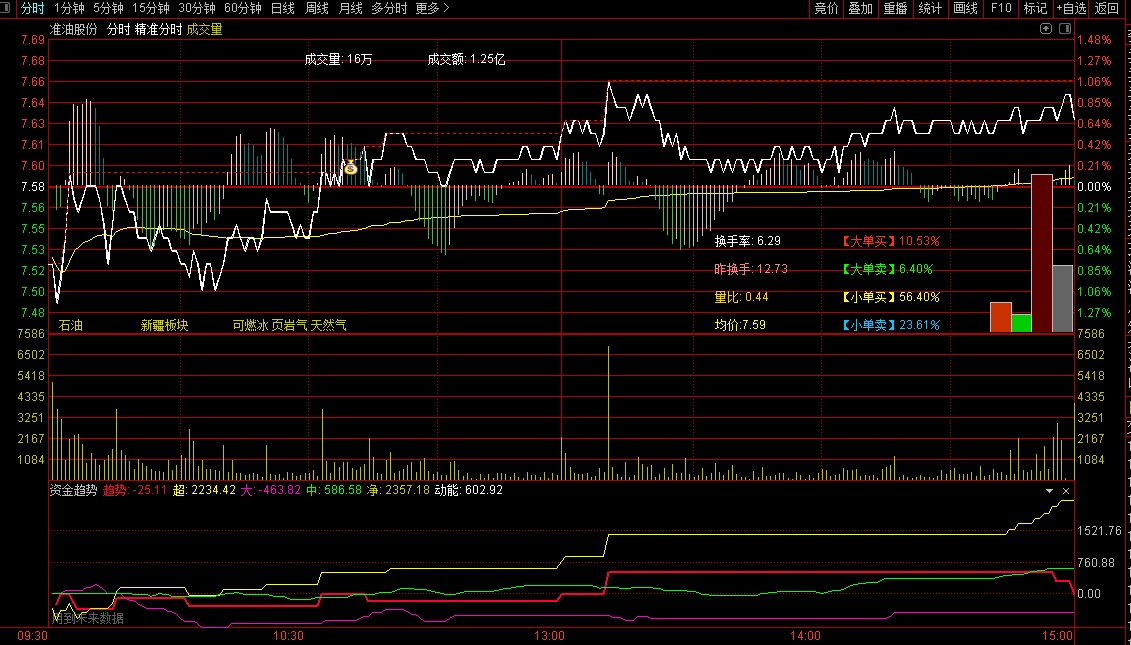
Task: Click the 净: 2357.18 value
Action: 398,491
